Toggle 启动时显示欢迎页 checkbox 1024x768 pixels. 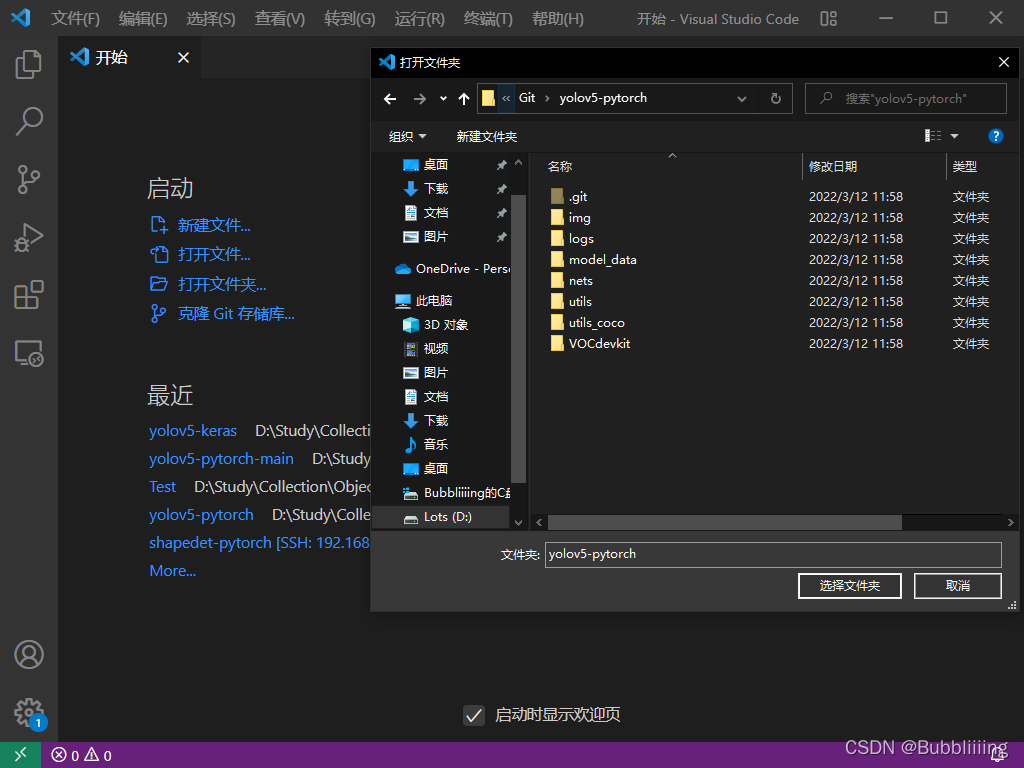(473, 715)
